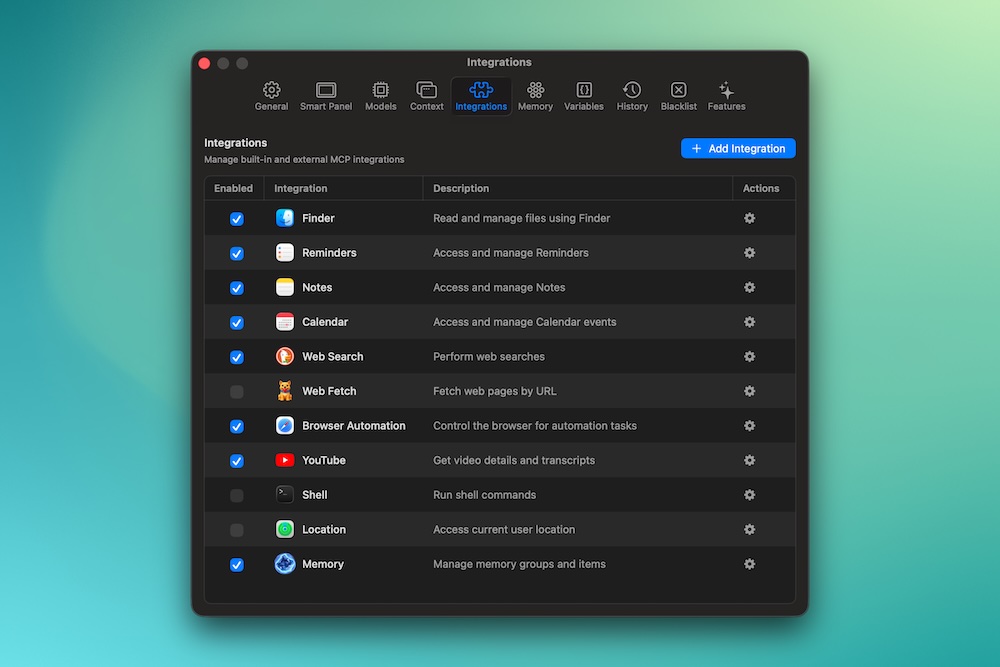Click the Reminders integration icon
Screen dimensions: 1000x667
pos(285,253)
